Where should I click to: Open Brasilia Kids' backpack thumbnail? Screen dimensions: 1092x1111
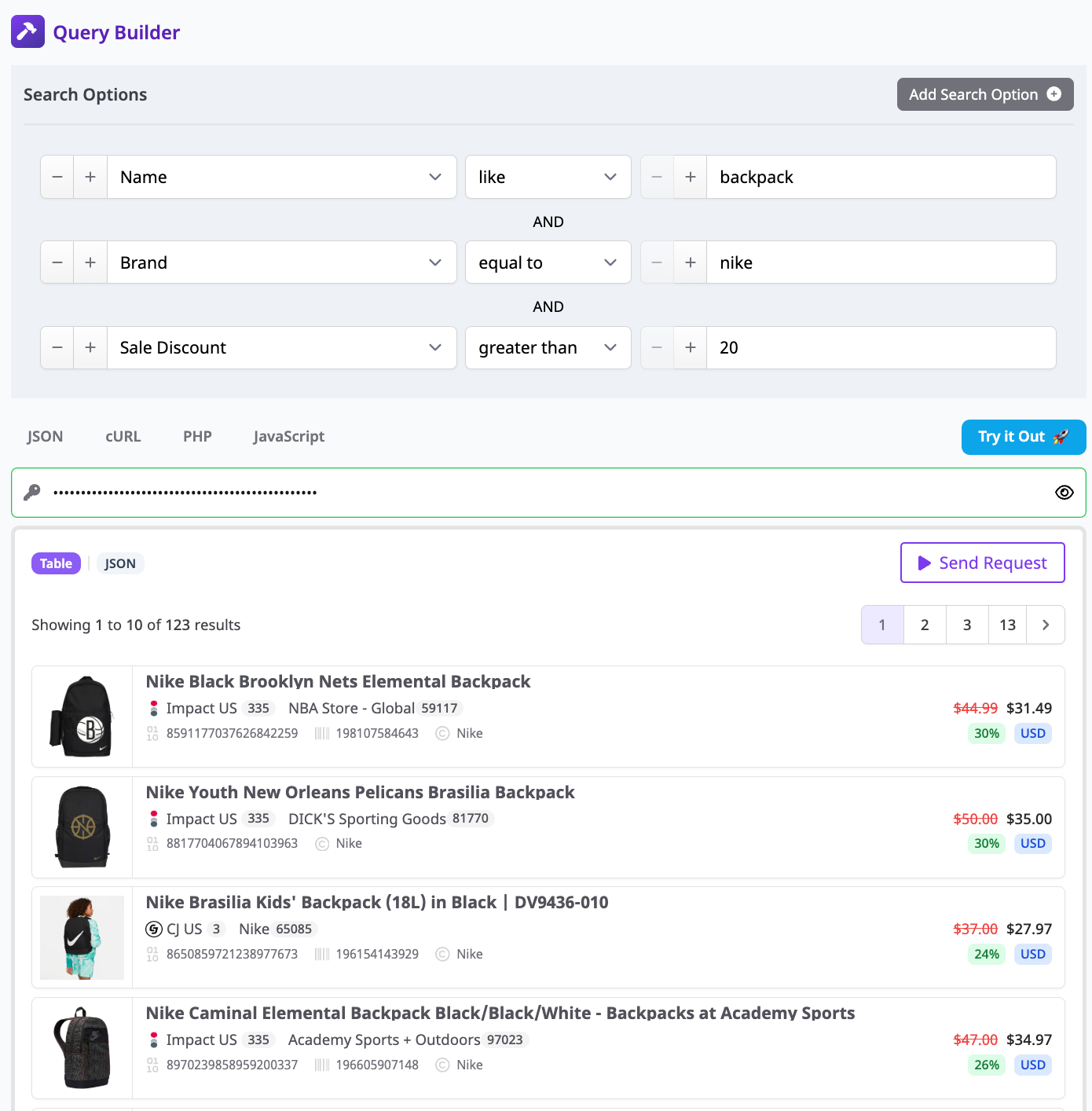[x=82, y=937]
